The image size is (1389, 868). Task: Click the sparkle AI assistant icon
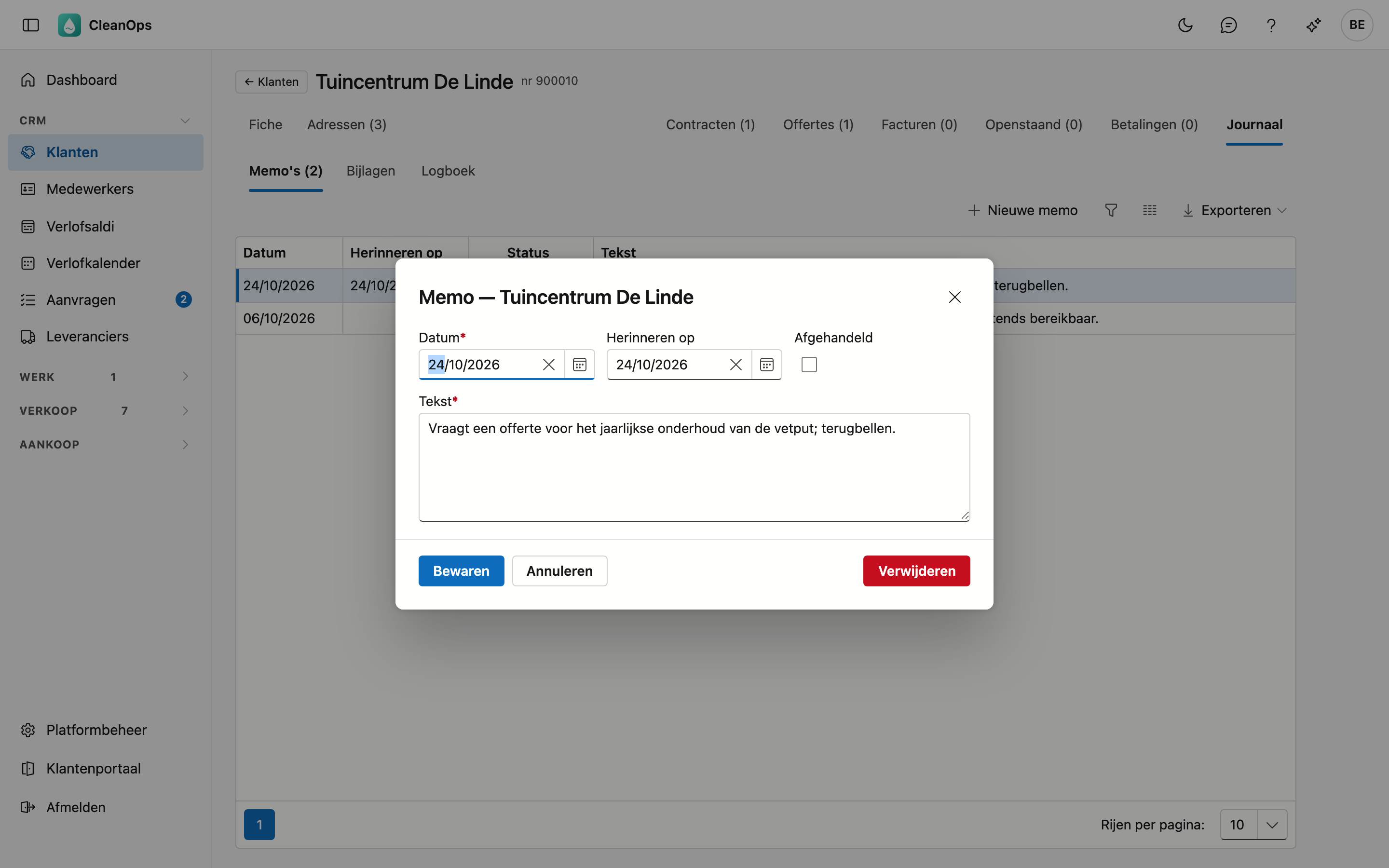pyautogui.click(x=1313, y=25)
